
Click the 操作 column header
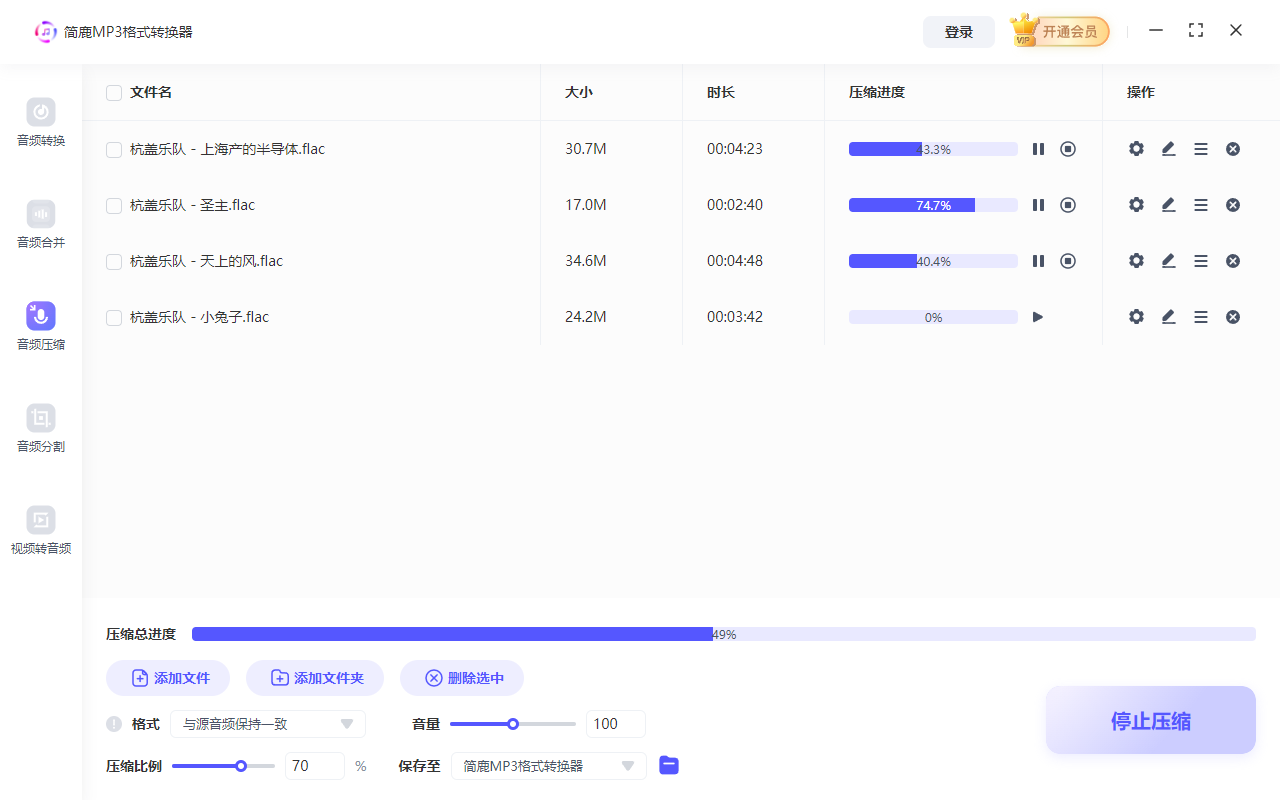tap(1141, 92)
